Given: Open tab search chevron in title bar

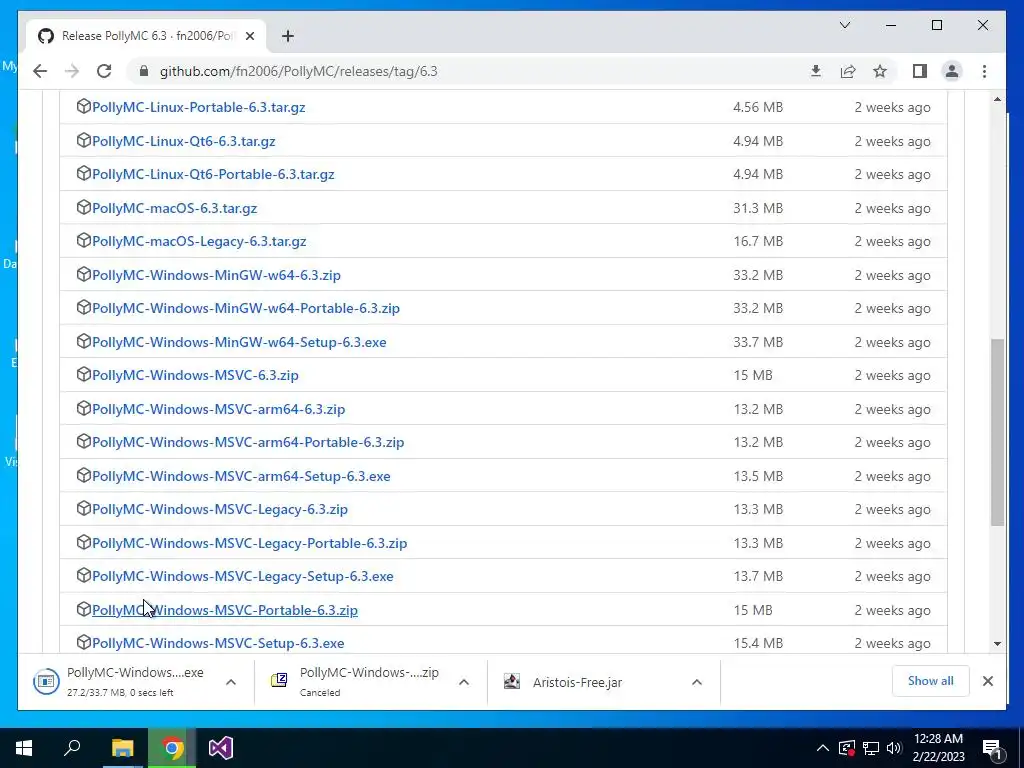Looking at the screenshot, I should 844,25.
